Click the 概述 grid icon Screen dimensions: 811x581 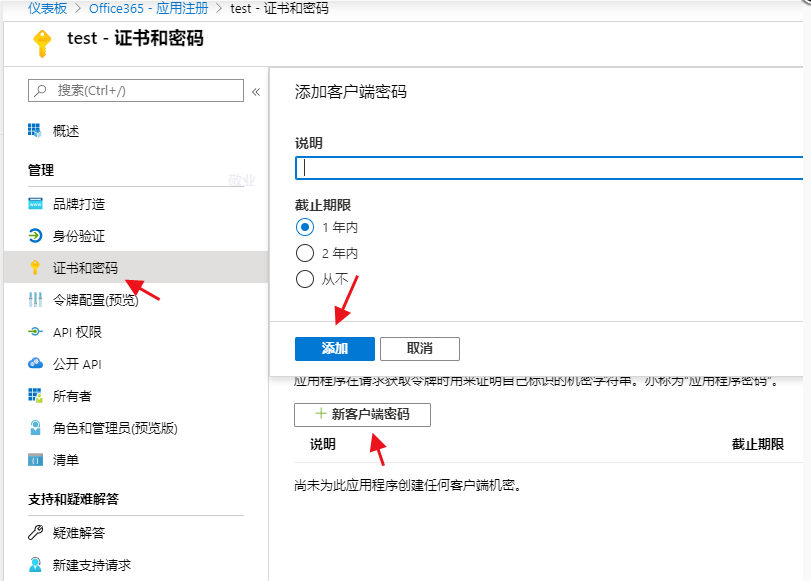coord(35,130)
